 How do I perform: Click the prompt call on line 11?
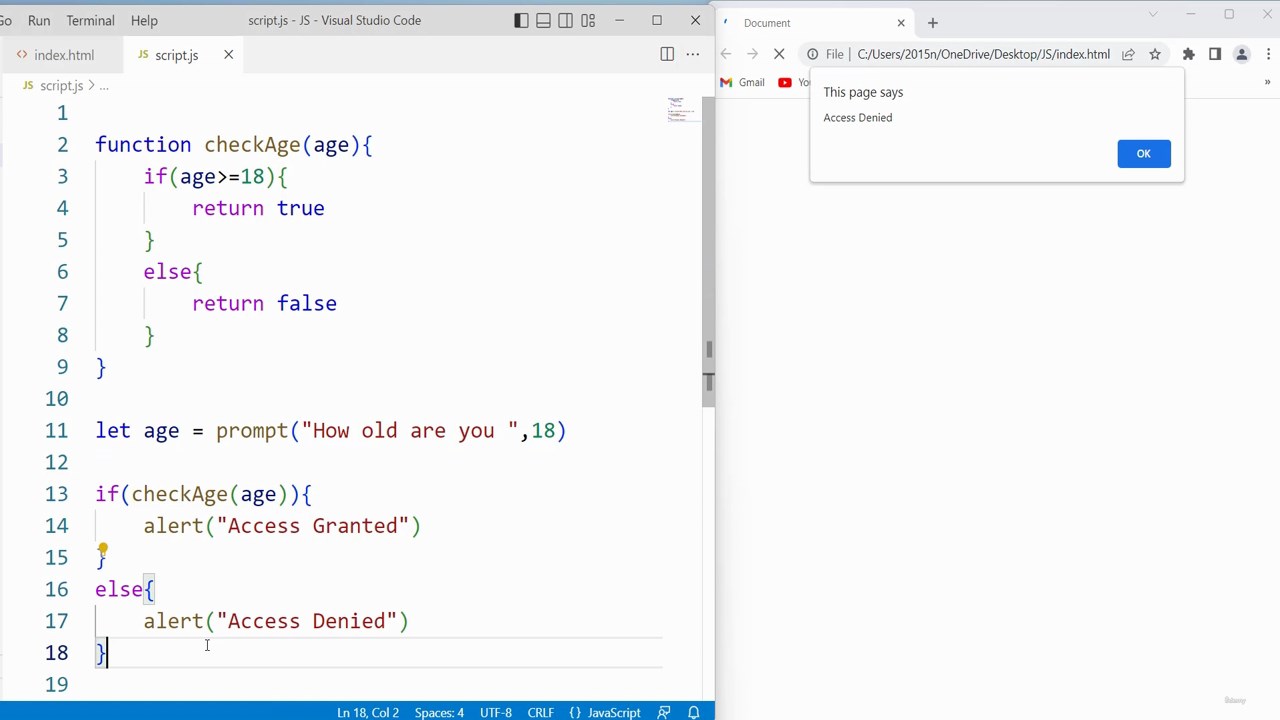click(391, 431)
